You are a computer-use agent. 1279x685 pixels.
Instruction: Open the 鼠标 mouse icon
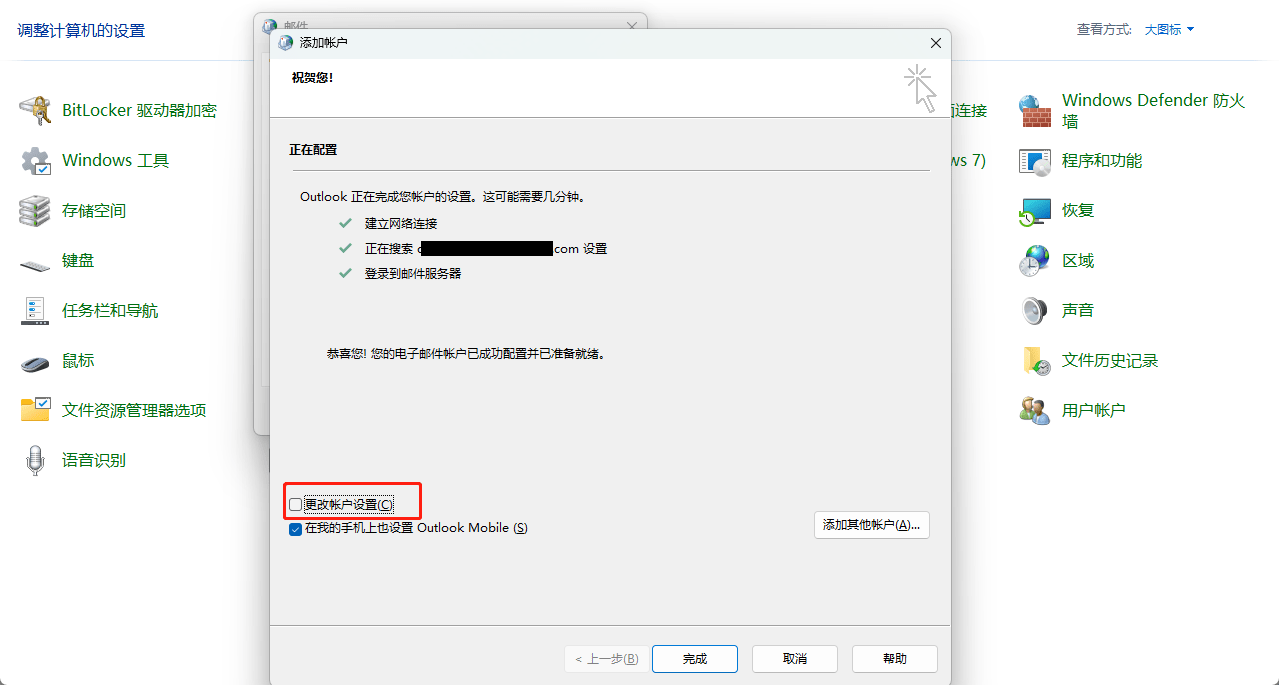click(x=35, y=361)
